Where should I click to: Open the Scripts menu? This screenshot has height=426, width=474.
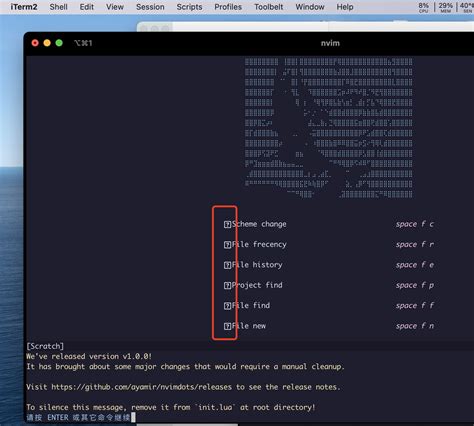189,7
